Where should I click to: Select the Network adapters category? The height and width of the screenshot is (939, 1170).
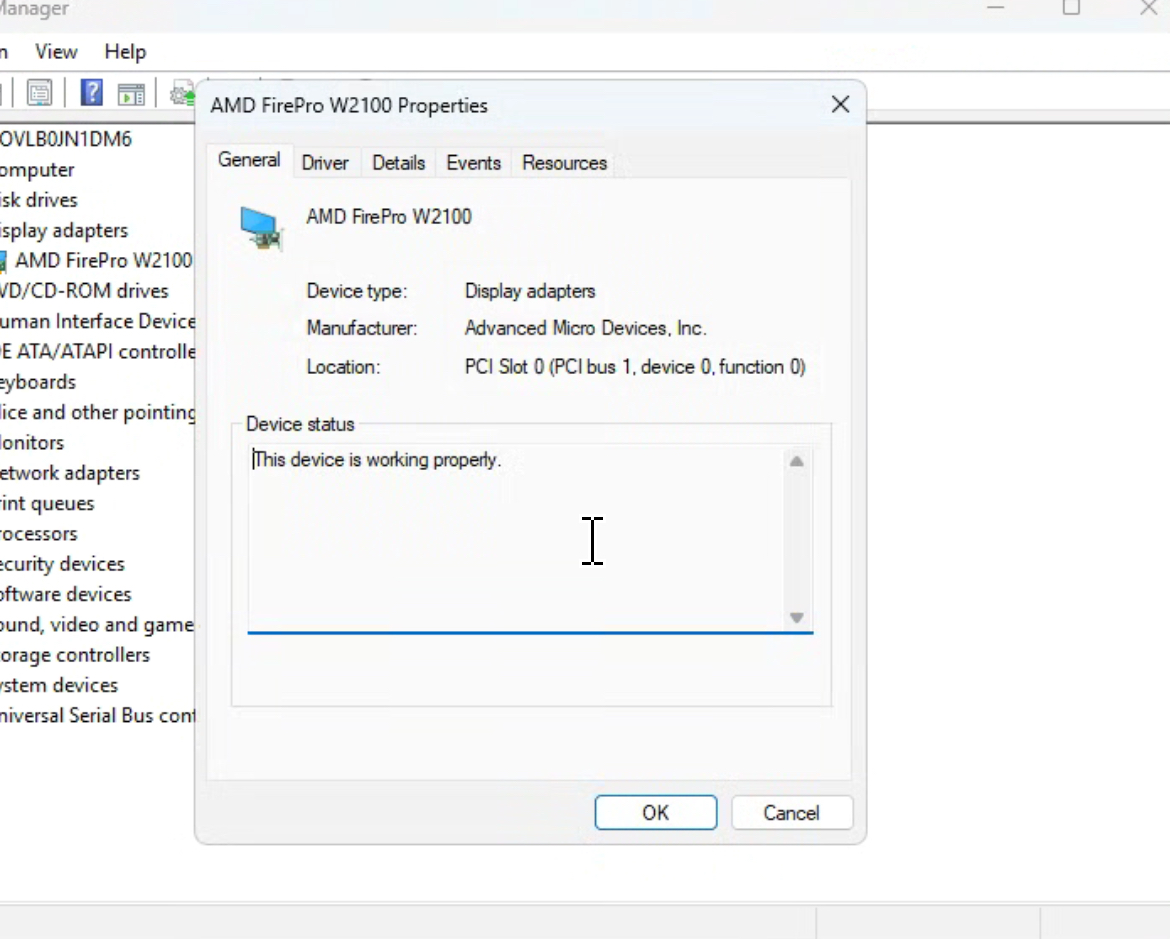70,473
